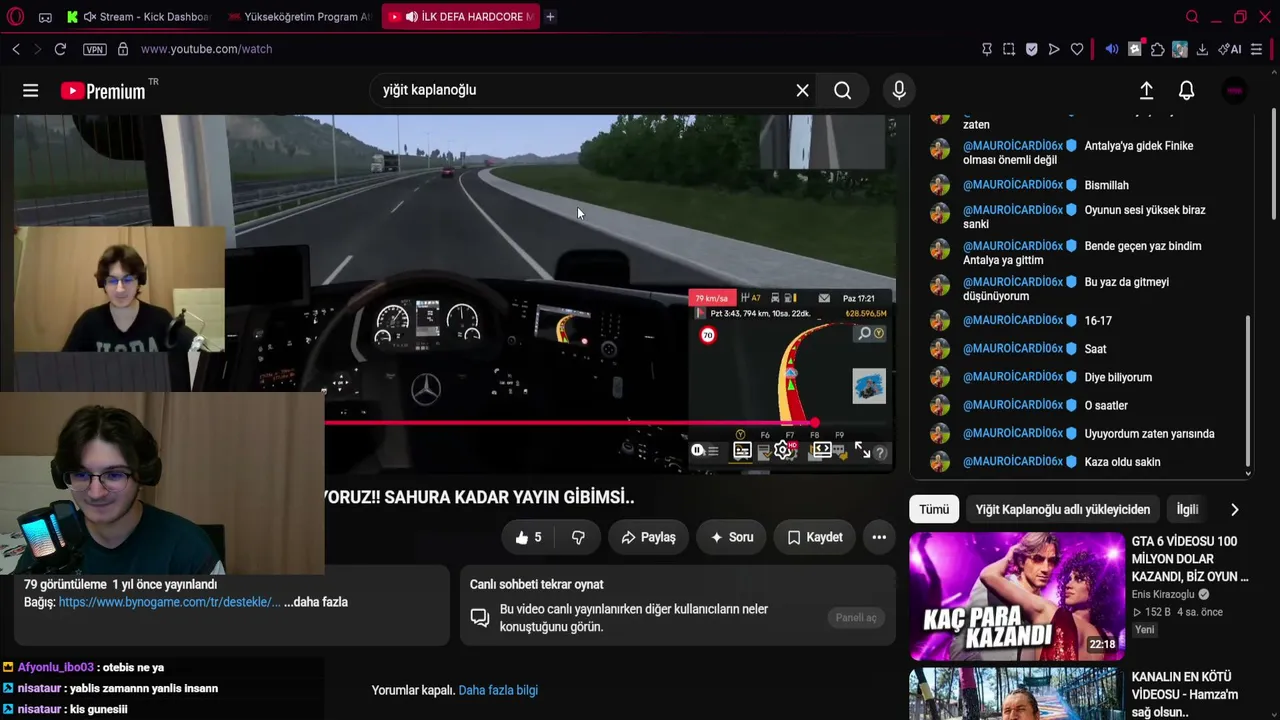
Task: Launch the Opera AI assistant
Action: [x=1230, y=49]
